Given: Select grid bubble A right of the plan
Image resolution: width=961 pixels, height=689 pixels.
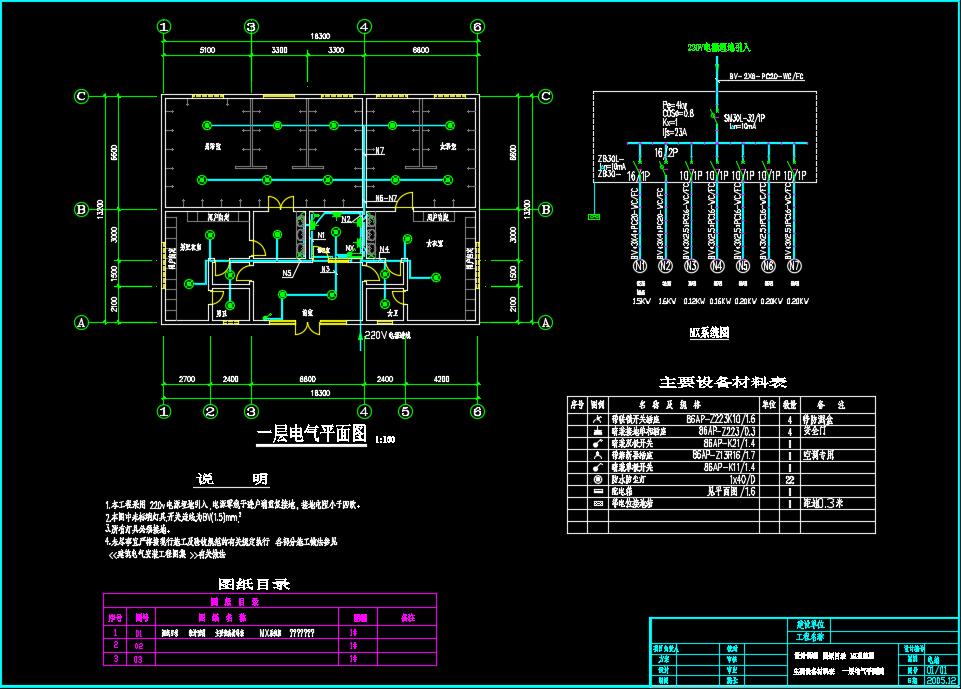Looking at the screenshot, I should (x=545, y=322).
